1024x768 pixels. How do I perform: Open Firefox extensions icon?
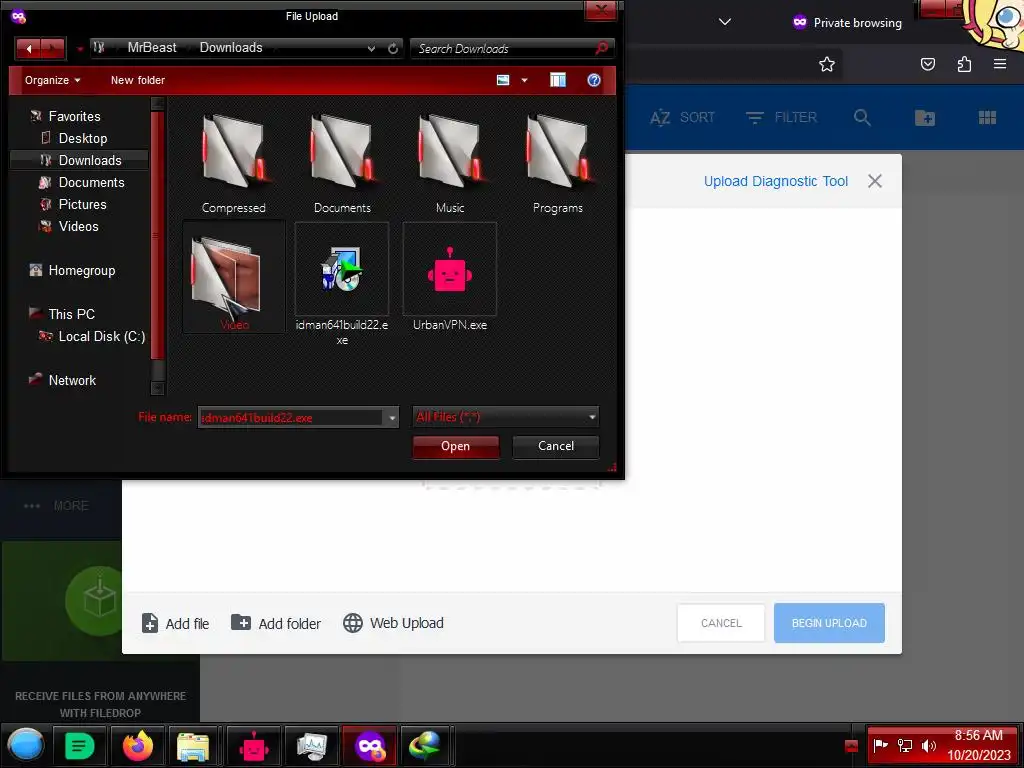click(964, 64)
